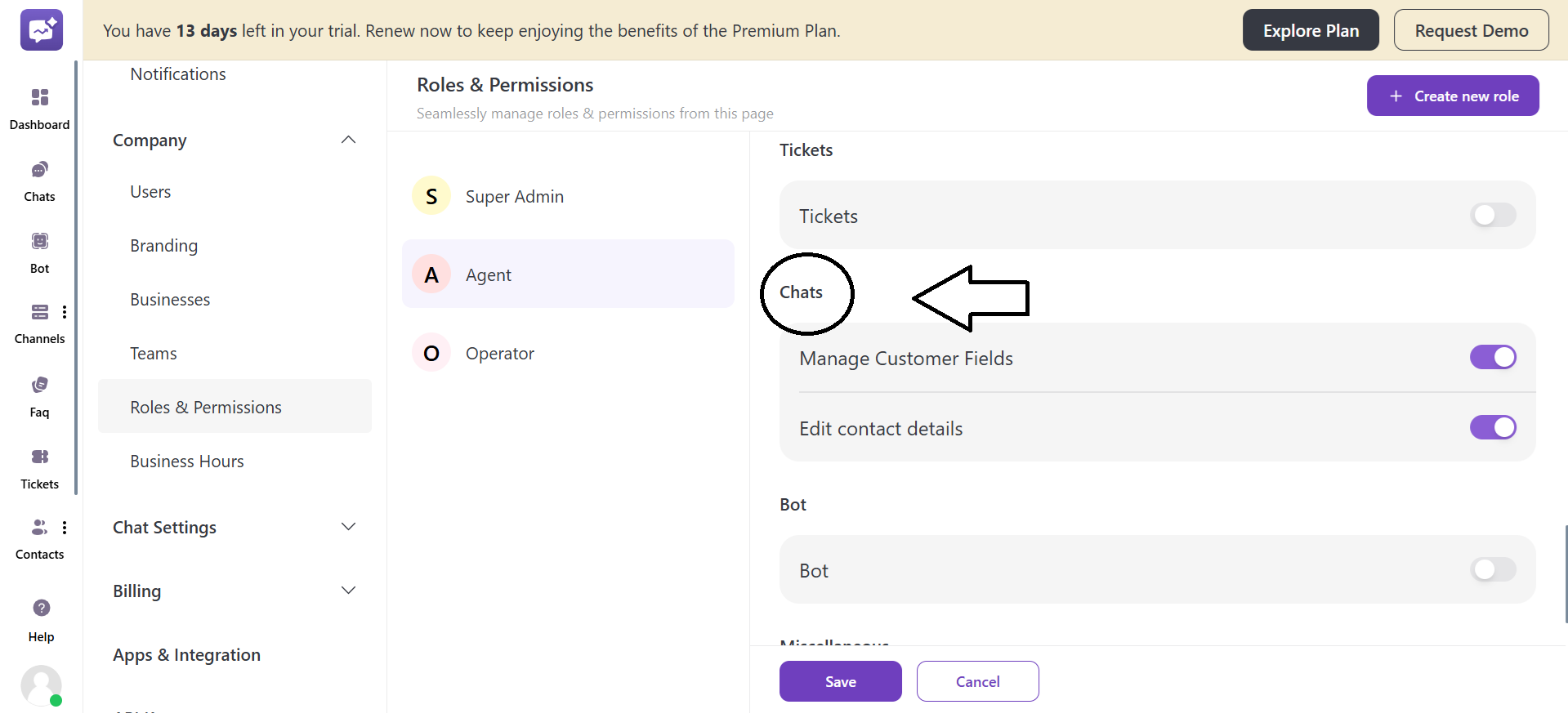Click the Create new role button

tap(1452, 96)
